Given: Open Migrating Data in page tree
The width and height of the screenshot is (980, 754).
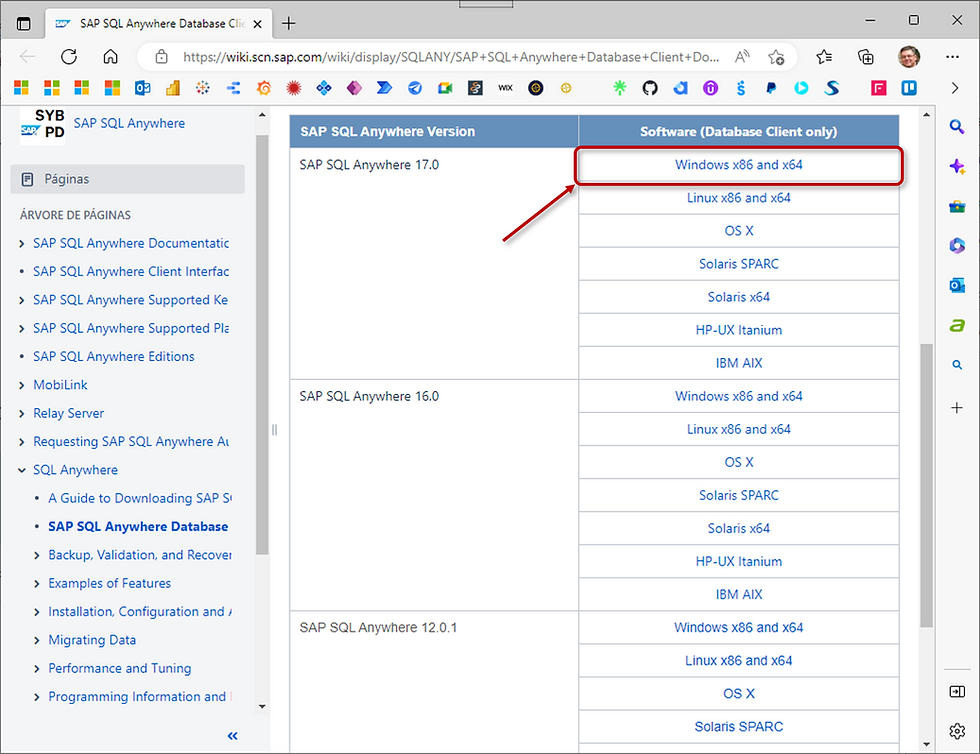Looking at the screenshot, I should click(92, 640).
